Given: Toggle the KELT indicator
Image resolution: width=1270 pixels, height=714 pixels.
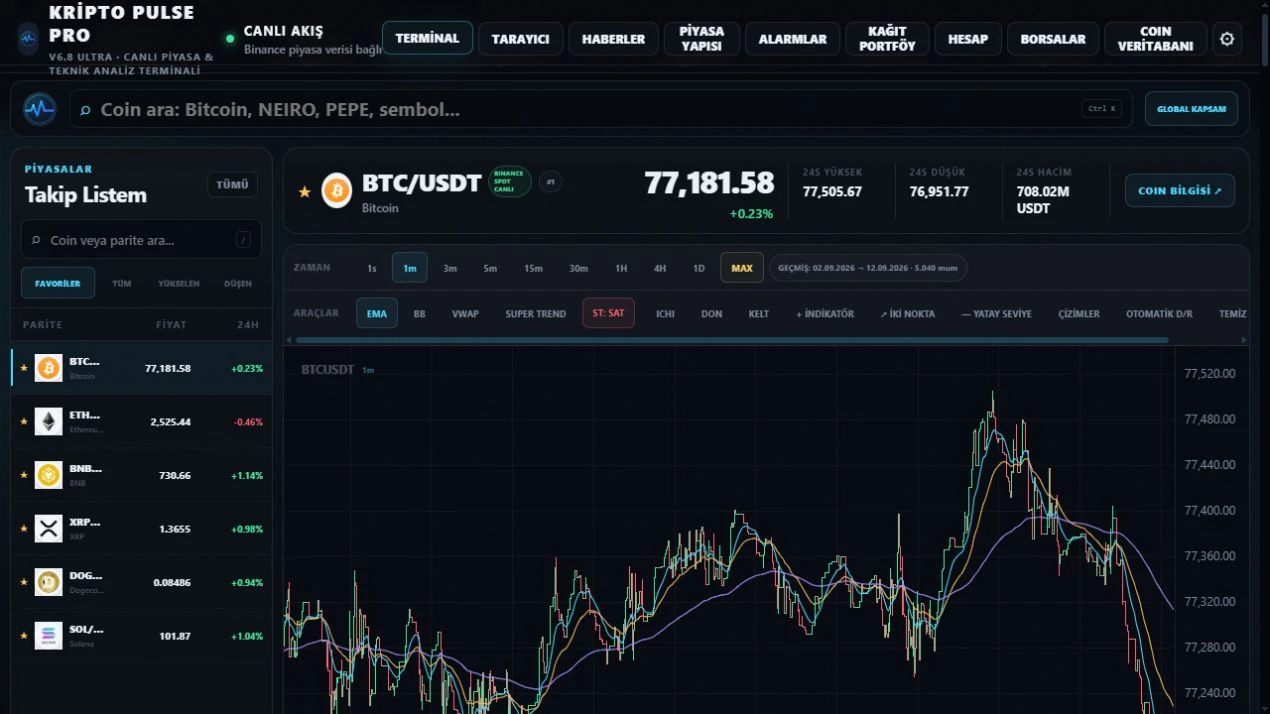Looking at the screenshot, I should (x=759, y=313).
